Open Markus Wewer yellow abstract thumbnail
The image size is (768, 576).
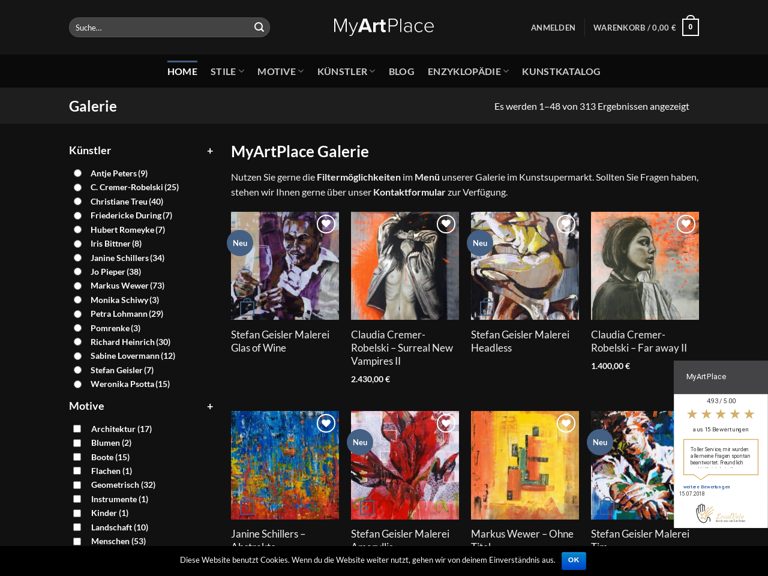525,465
